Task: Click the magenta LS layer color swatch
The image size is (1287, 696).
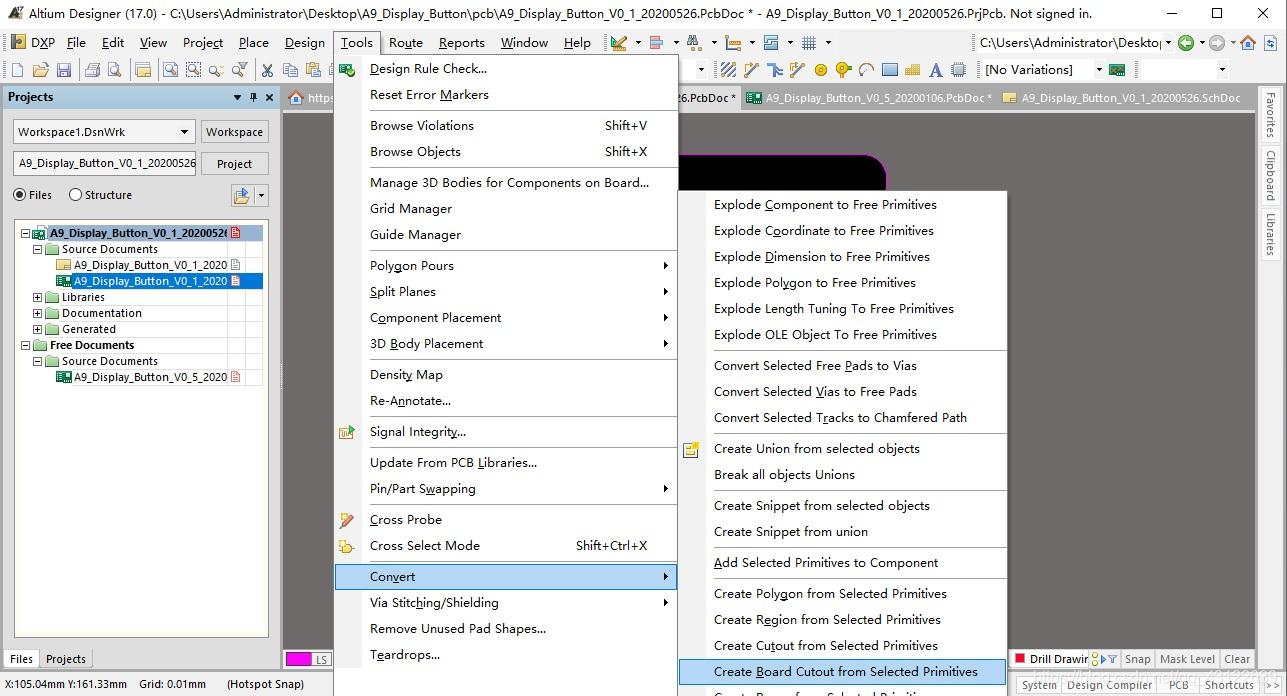Action: 298,659
